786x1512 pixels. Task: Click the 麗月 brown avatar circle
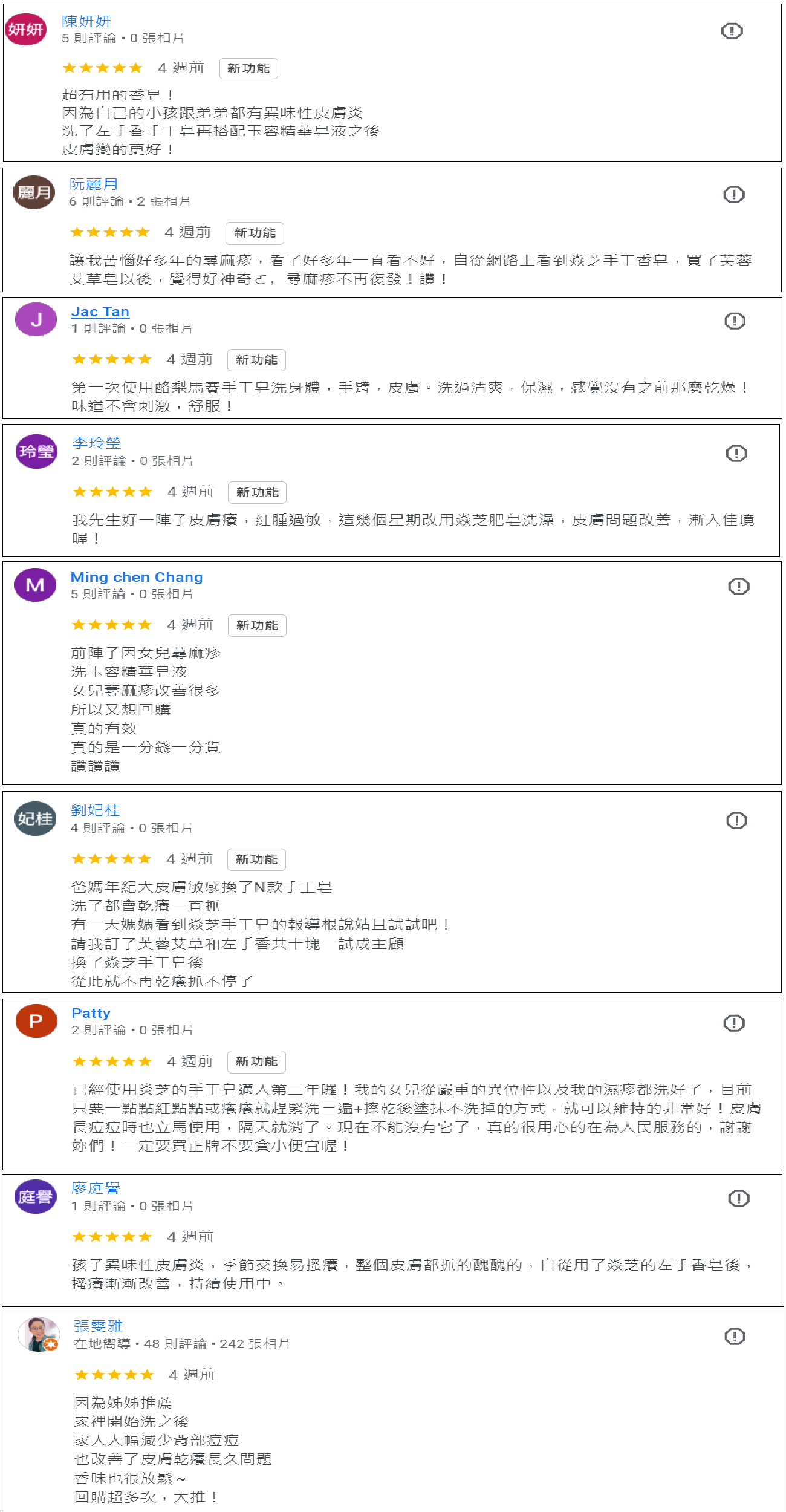pyautogui.click(x=34, y=192)
